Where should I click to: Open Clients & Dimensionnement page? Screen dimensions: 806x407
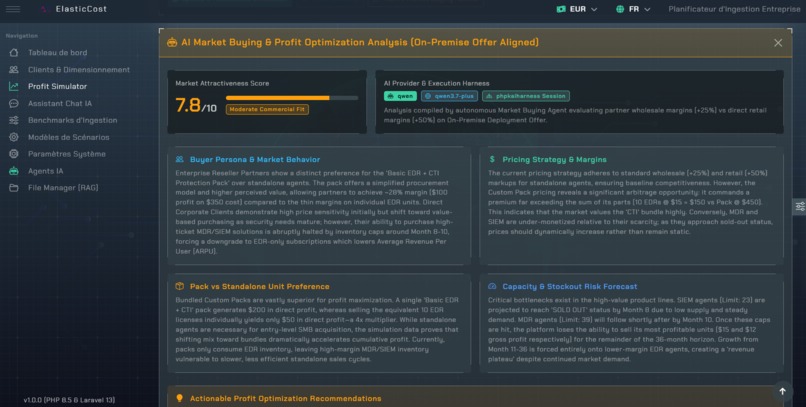point(80,69)
